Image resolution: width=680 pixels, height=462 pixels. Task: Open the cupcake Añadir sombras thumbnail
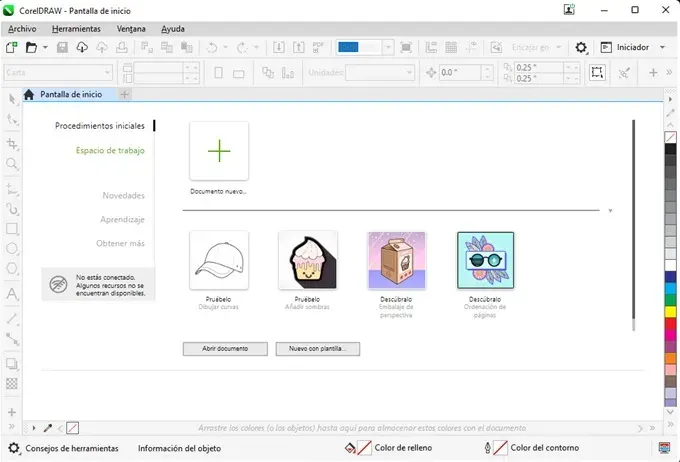(x=308, y=260)
